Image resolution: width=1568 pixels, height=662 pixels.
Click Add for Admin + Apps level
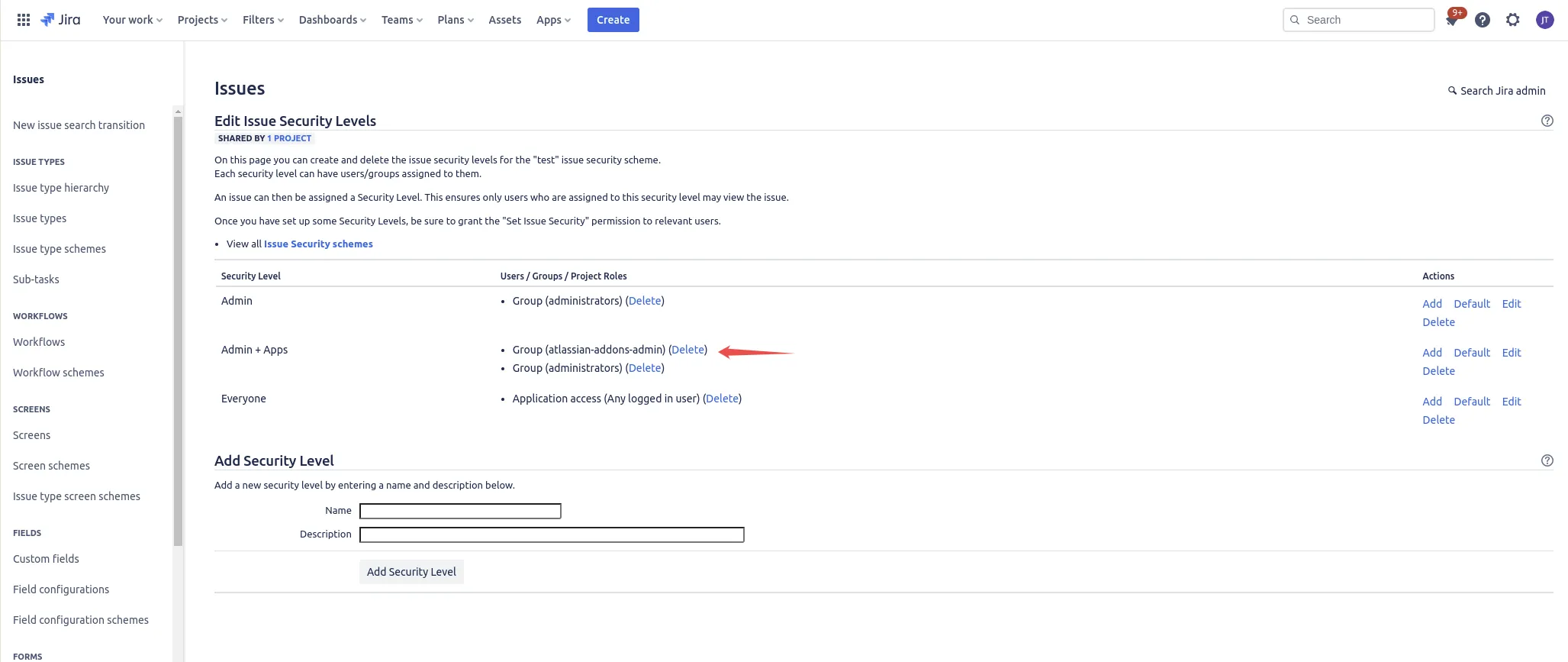click(x=1432, y=353)
